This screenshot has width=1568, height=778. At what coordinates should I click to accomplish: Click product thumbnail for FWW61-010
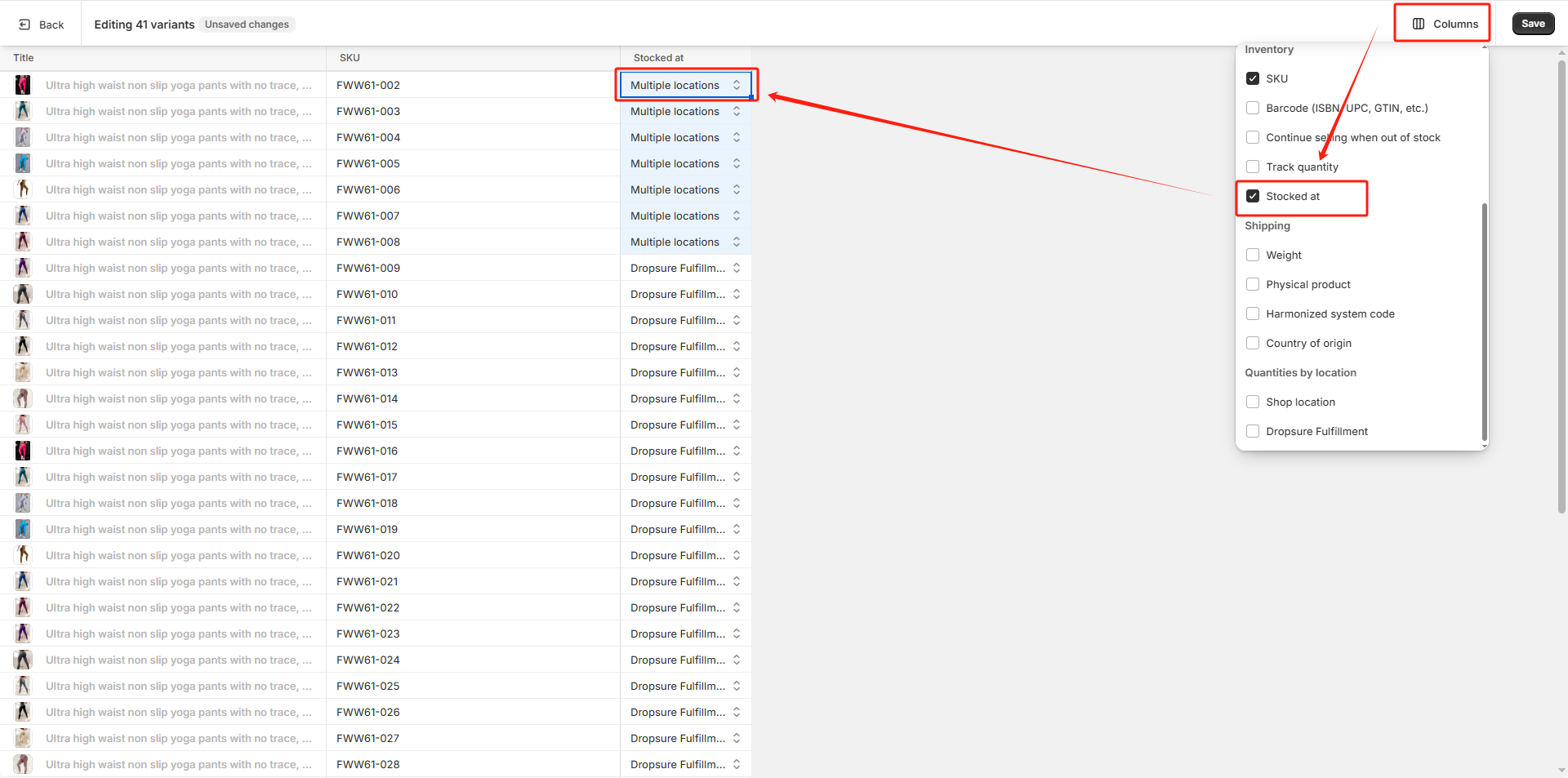point(23,294)
